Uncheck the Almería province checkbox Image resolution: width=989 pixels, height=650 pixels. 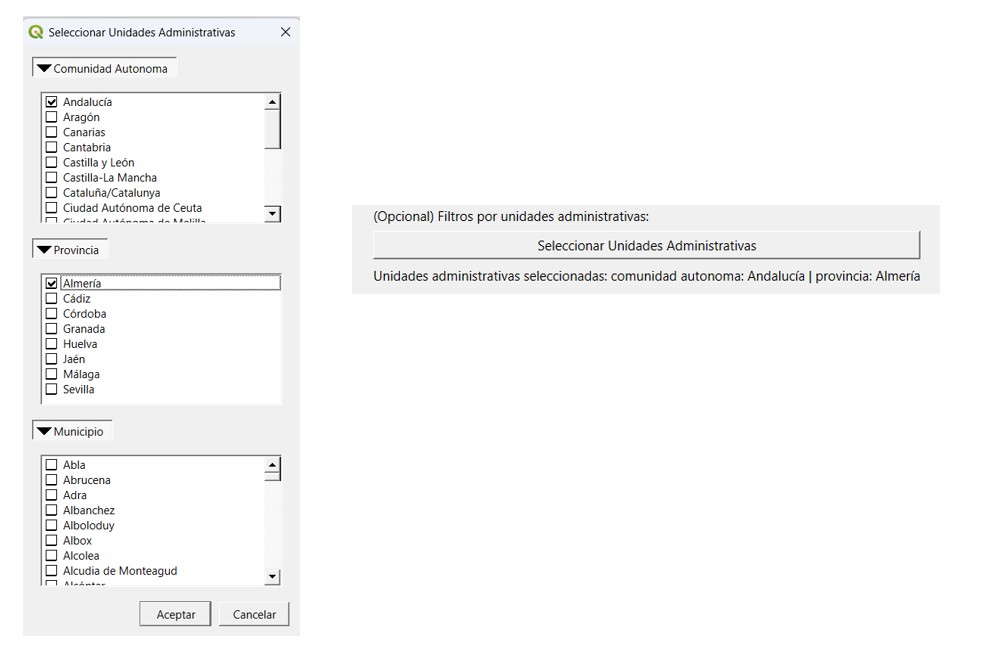pos(52,284)
